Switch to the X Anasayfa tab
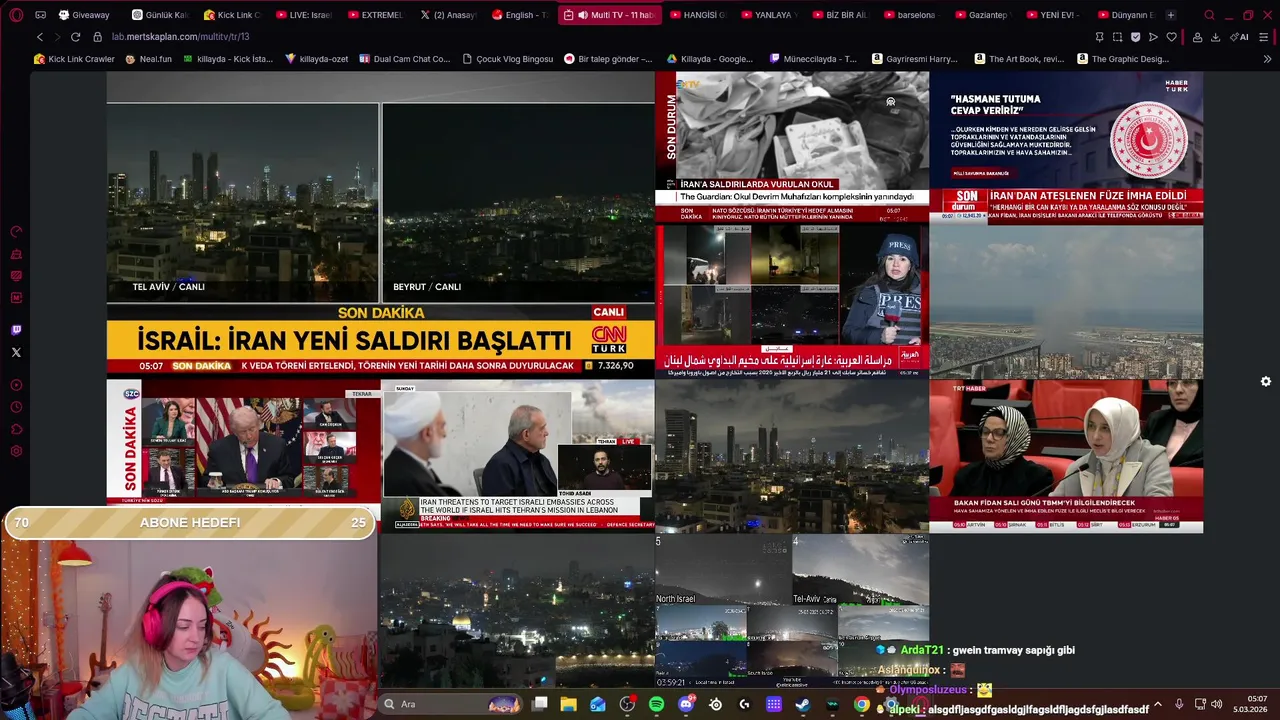This screenshot has width=1280, height=720. (x=447, y=15)
